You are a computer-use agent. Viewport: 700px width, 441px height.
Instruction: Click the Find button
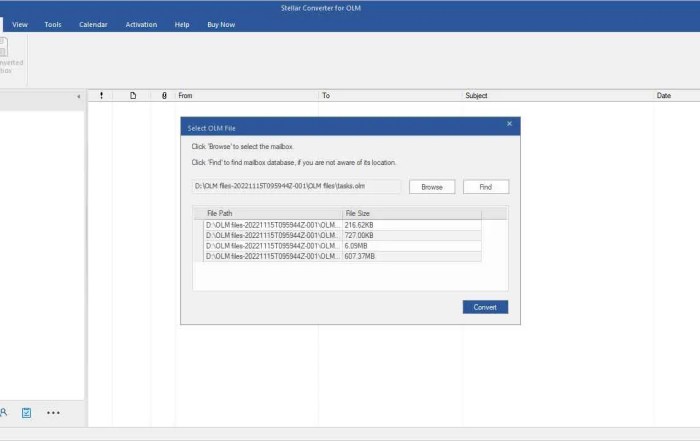pyautogui.click(x=486, y=187)
